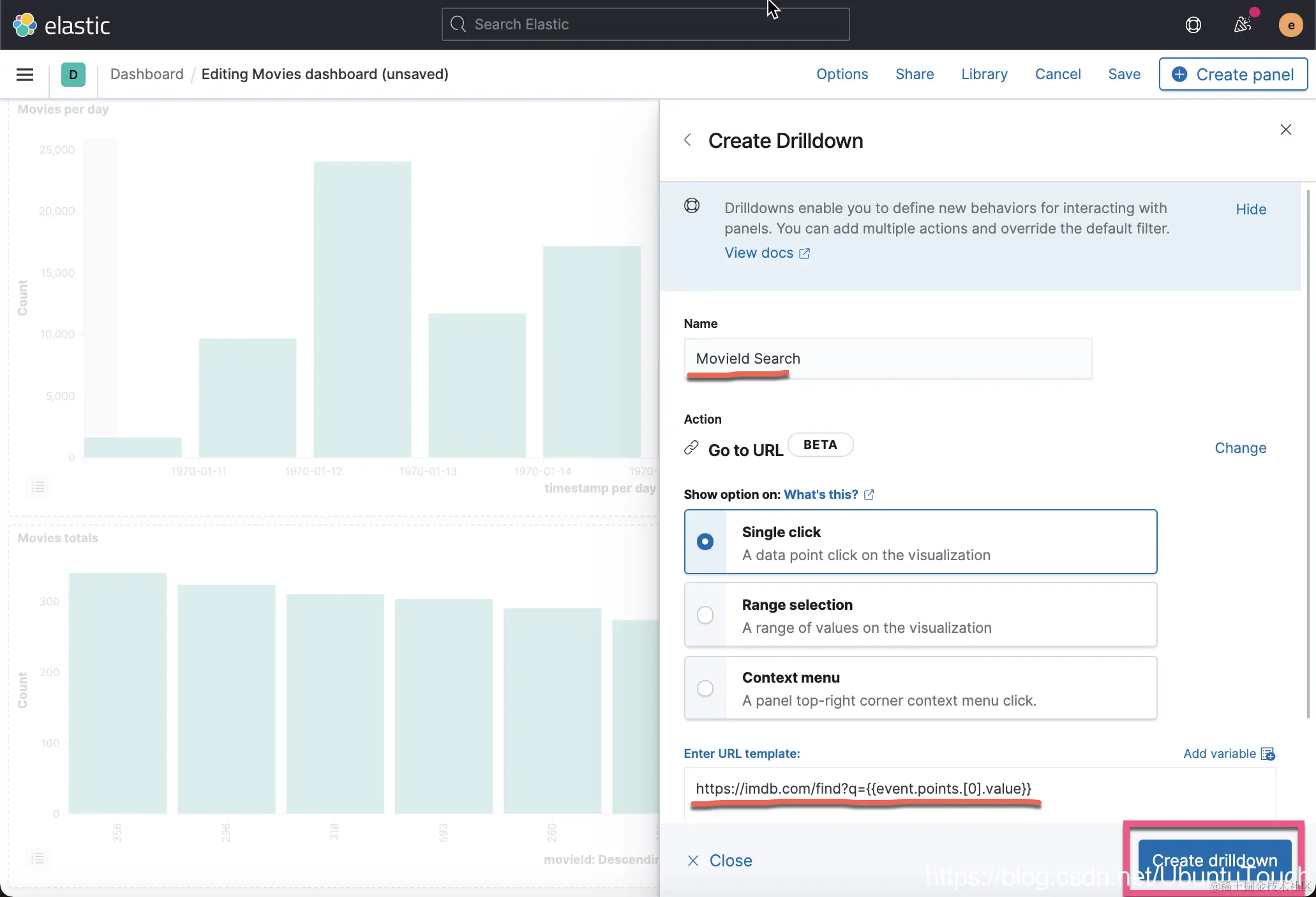Open the user avatar menu
Screen dimensions: 1316x897
point(1290,25)
